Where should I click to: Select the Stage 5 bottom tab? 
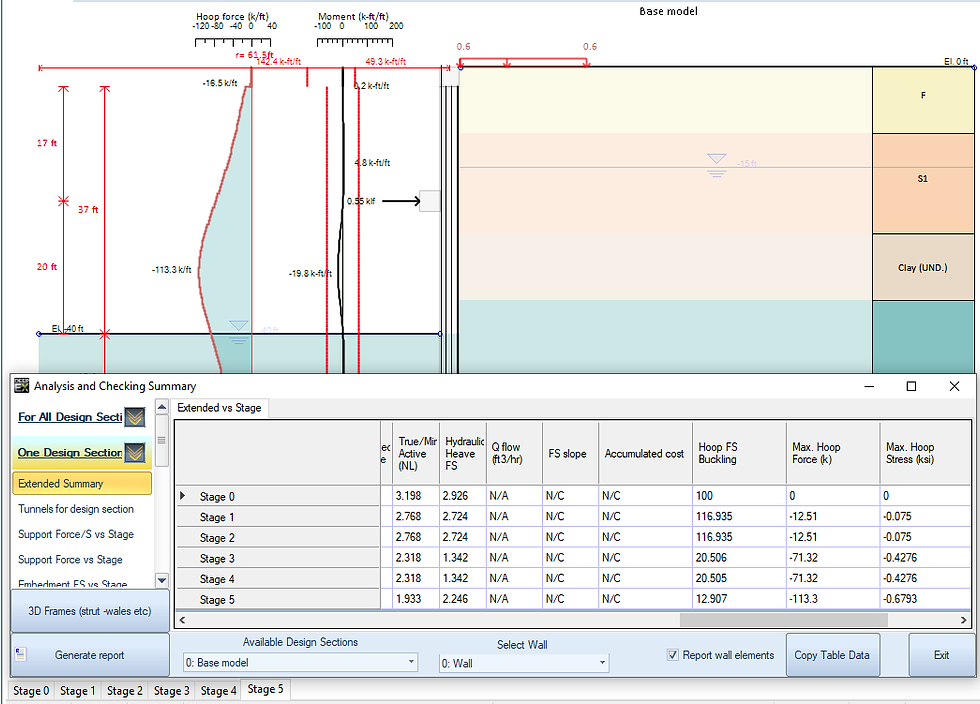pyautogui.click(x=266, y=689)
